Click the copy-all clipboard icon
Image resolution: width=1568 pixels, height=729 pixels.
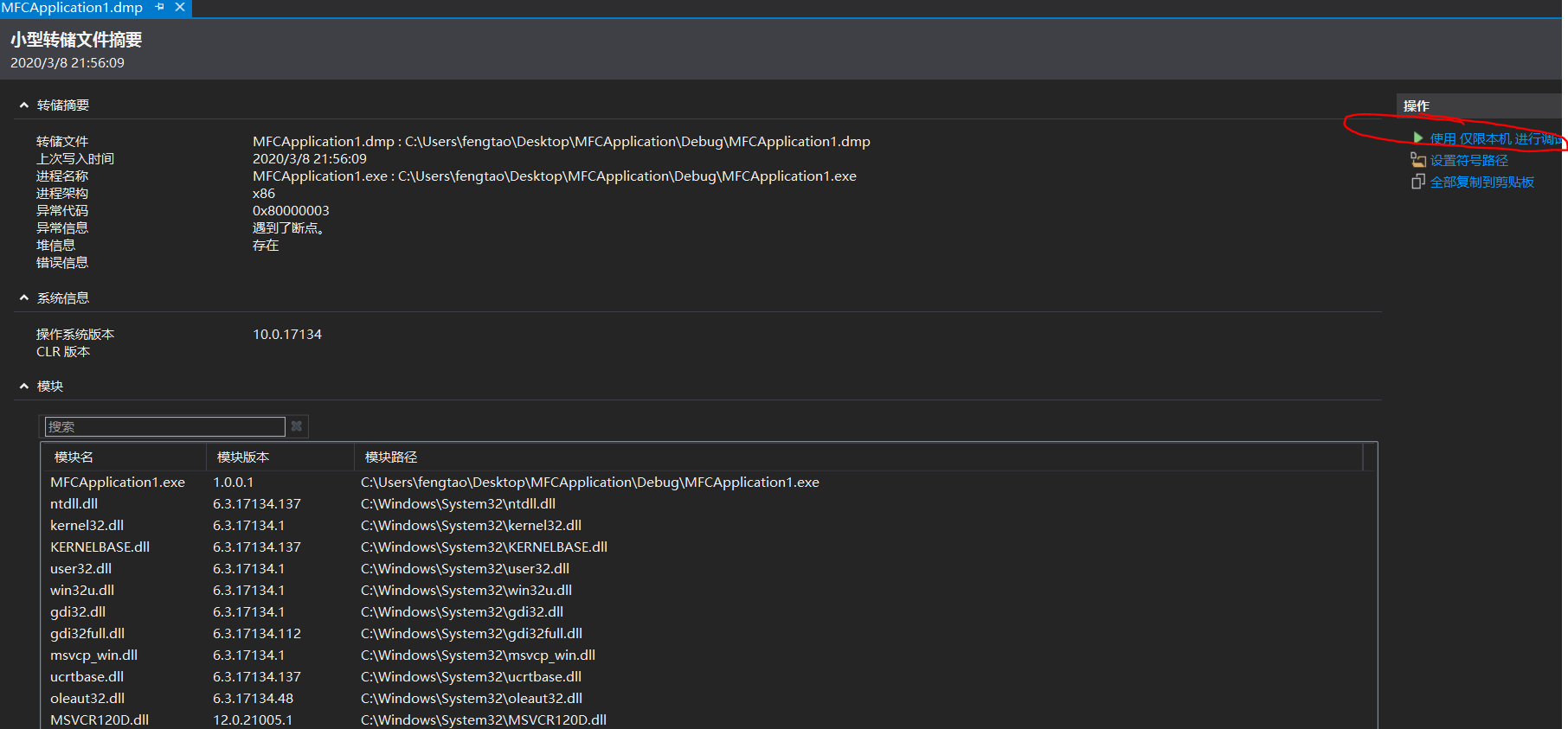point(1418,182)
